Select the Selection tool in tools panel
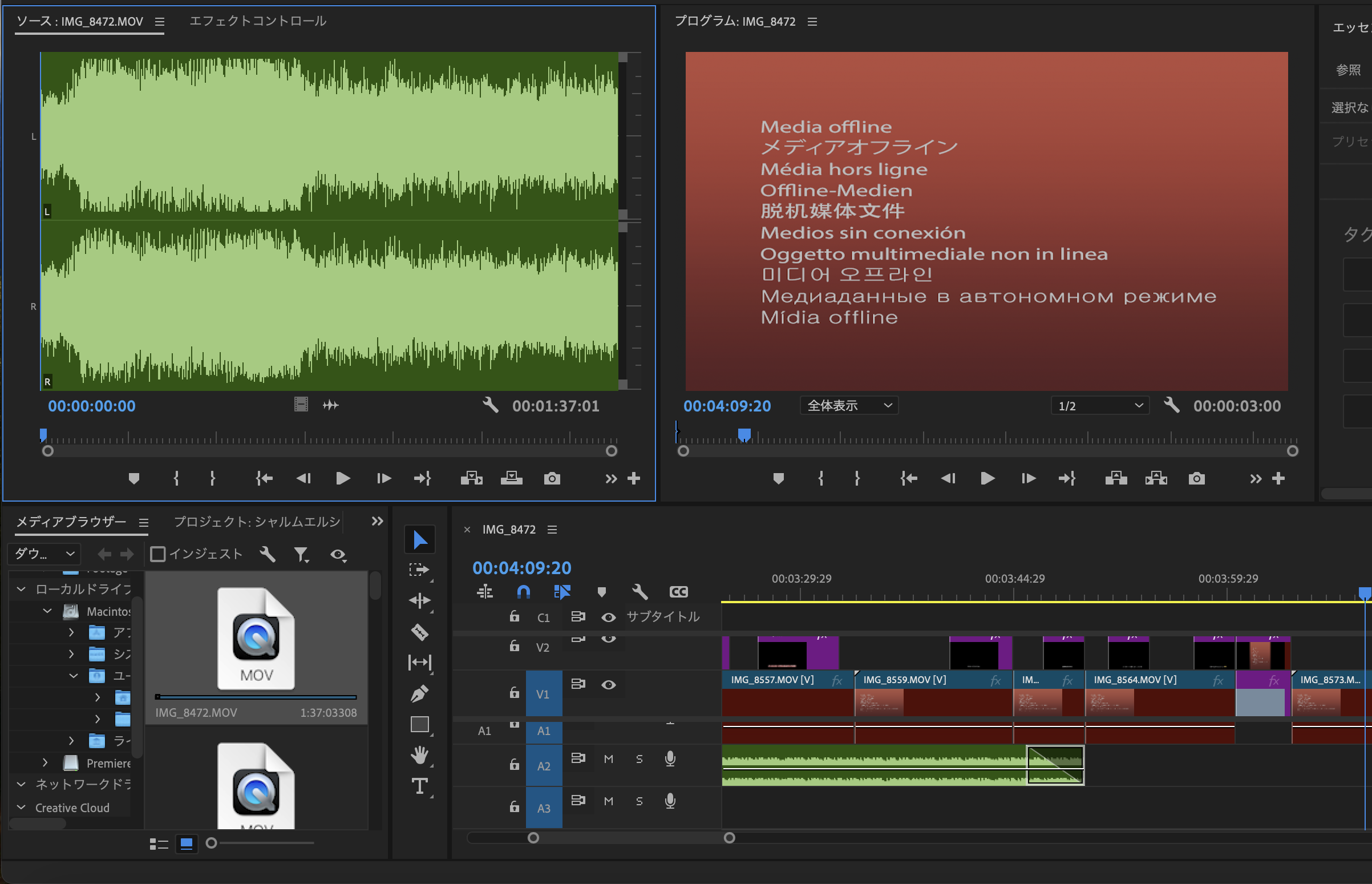Viewport: 1372px width, 884px height. [x=420, y=539]
